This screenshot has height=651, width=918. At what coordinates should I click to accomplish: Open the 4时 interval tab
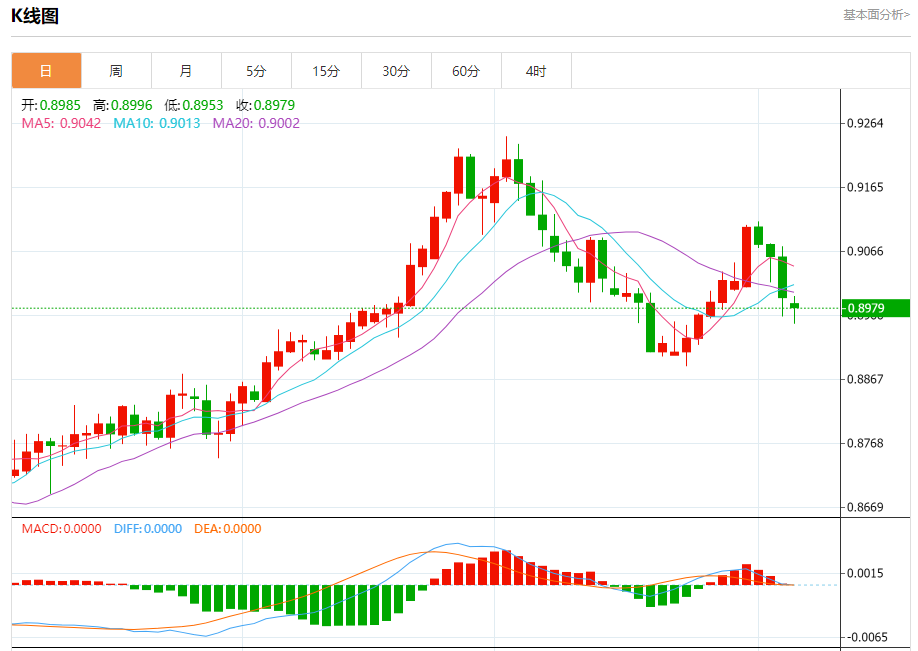536,71
